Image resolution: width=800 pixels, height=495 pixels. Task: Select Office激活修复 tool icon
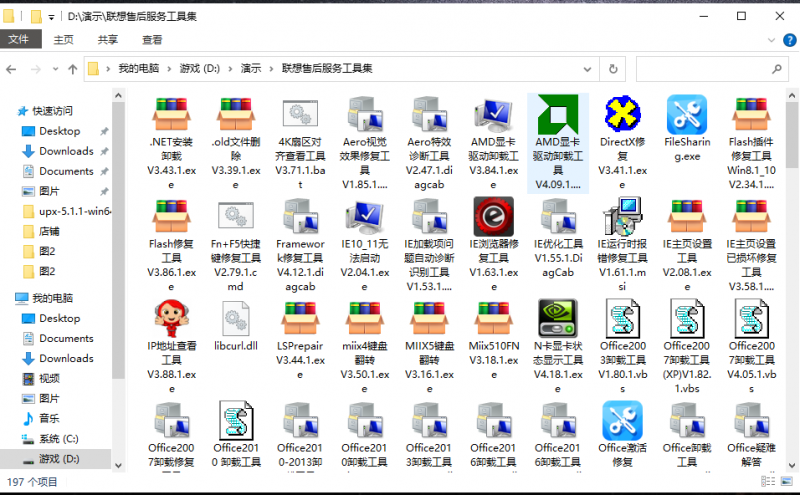(x=622, y=420)
